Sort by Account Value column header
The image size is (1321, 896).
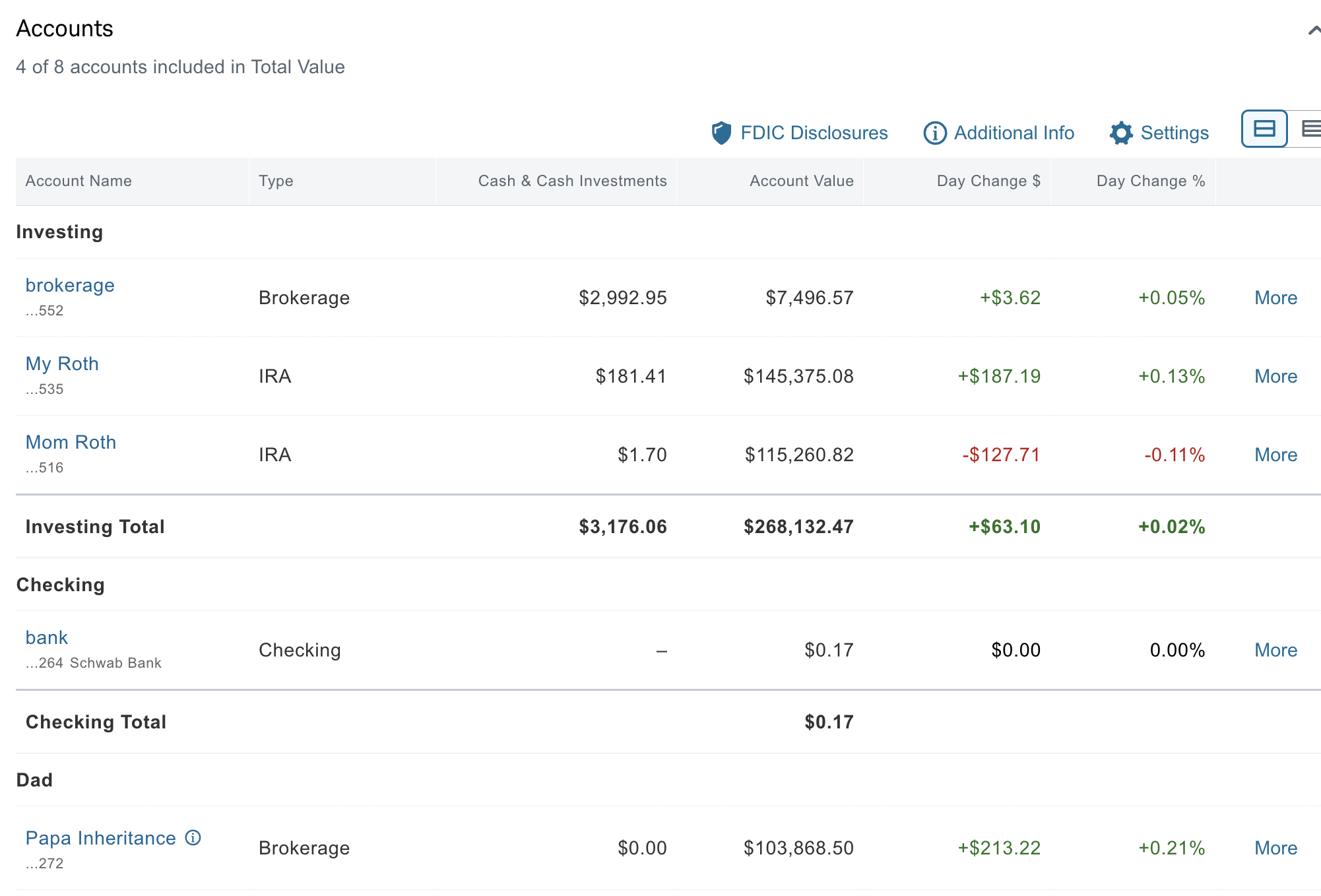point(801,181)
